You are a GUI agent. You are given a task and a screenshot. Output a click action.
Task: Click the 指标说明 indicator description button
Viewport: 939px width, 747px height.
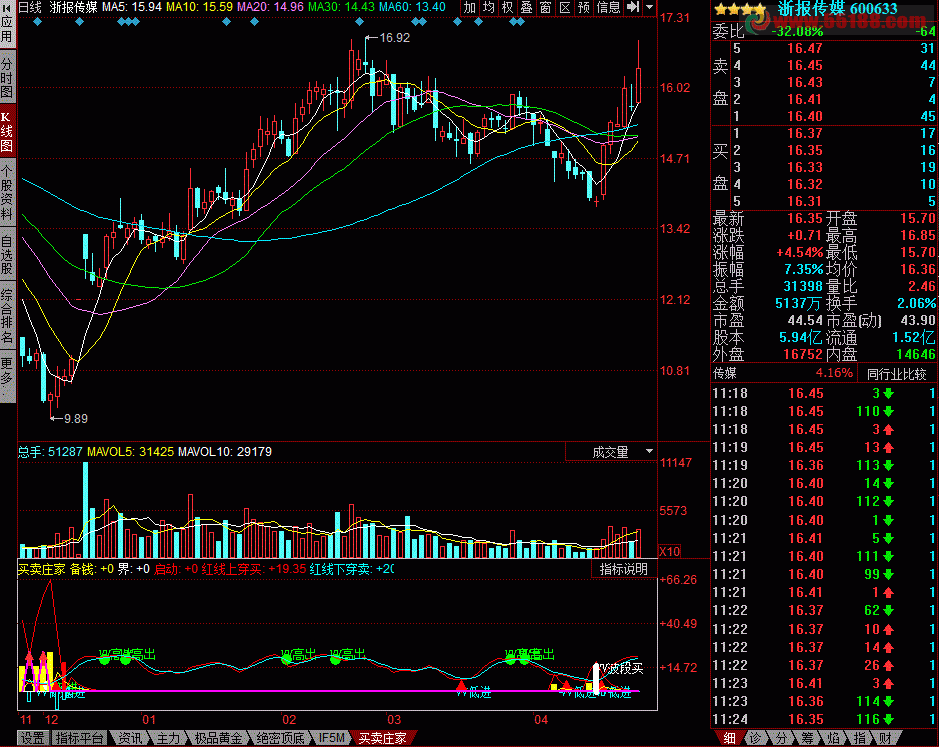(623, 569)
